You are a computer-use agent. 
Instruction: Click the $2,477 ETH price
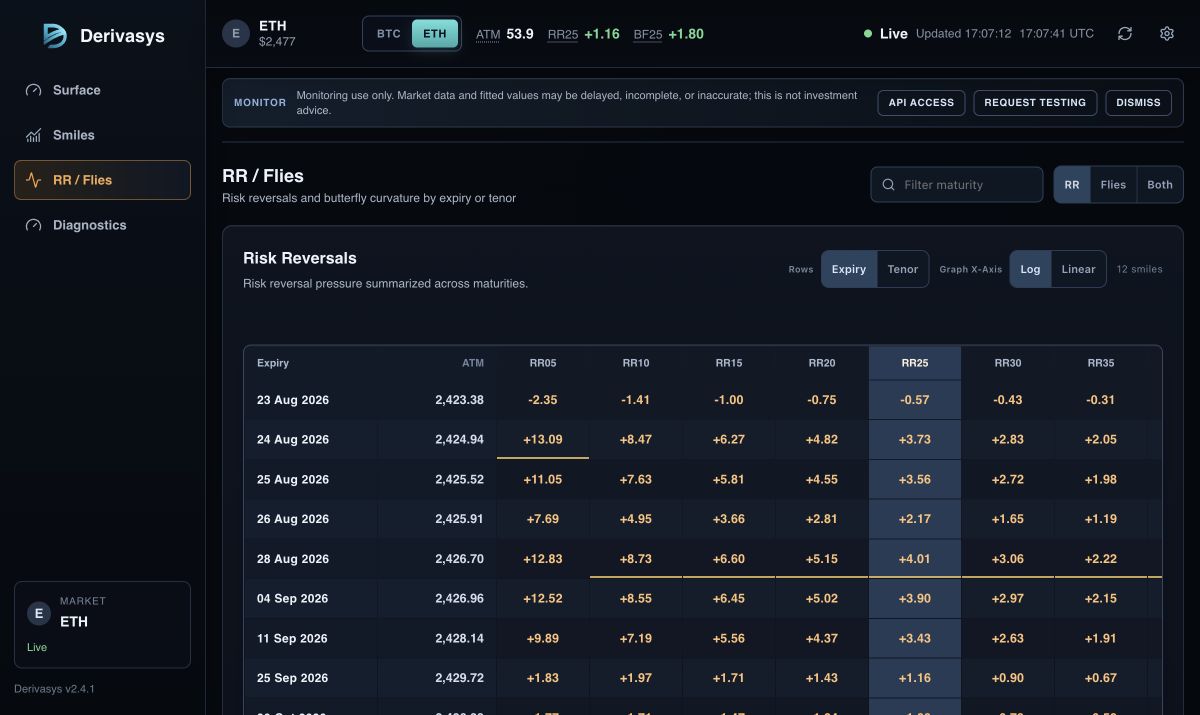pyautogui.click(x=277, y=42)
